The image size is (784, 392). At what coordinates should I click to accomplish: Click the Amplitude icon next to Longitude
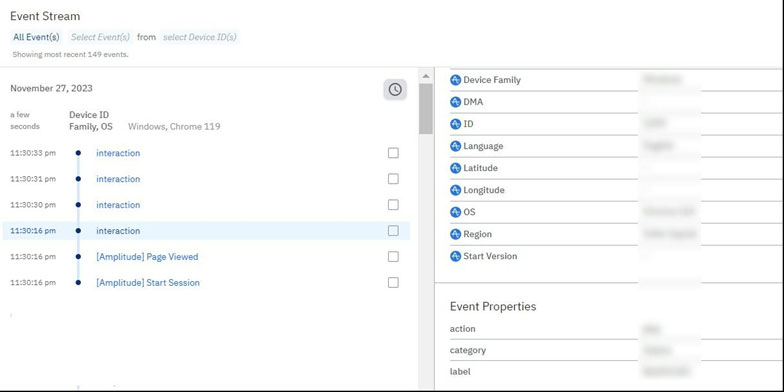pyautogui.click(x=455, y=190)
